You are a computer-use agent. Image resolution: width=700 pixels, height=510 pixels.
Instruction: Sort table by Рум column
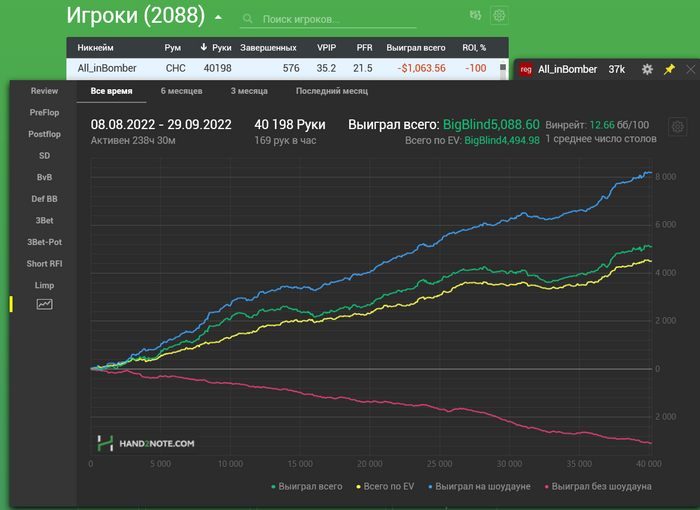point(172,48)
